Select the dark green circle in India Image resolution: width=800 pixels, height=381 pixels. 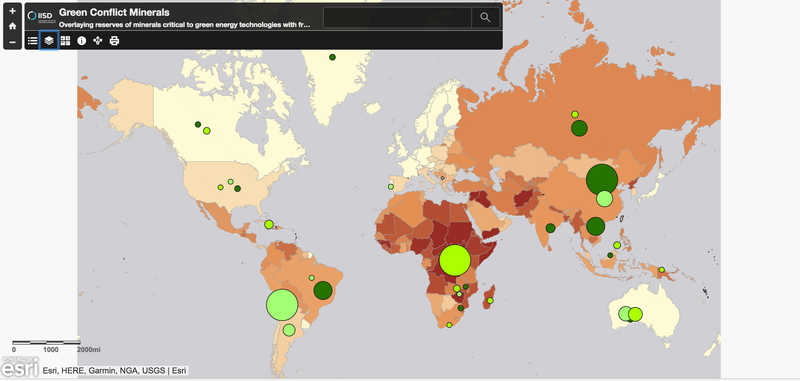(550, 228)
